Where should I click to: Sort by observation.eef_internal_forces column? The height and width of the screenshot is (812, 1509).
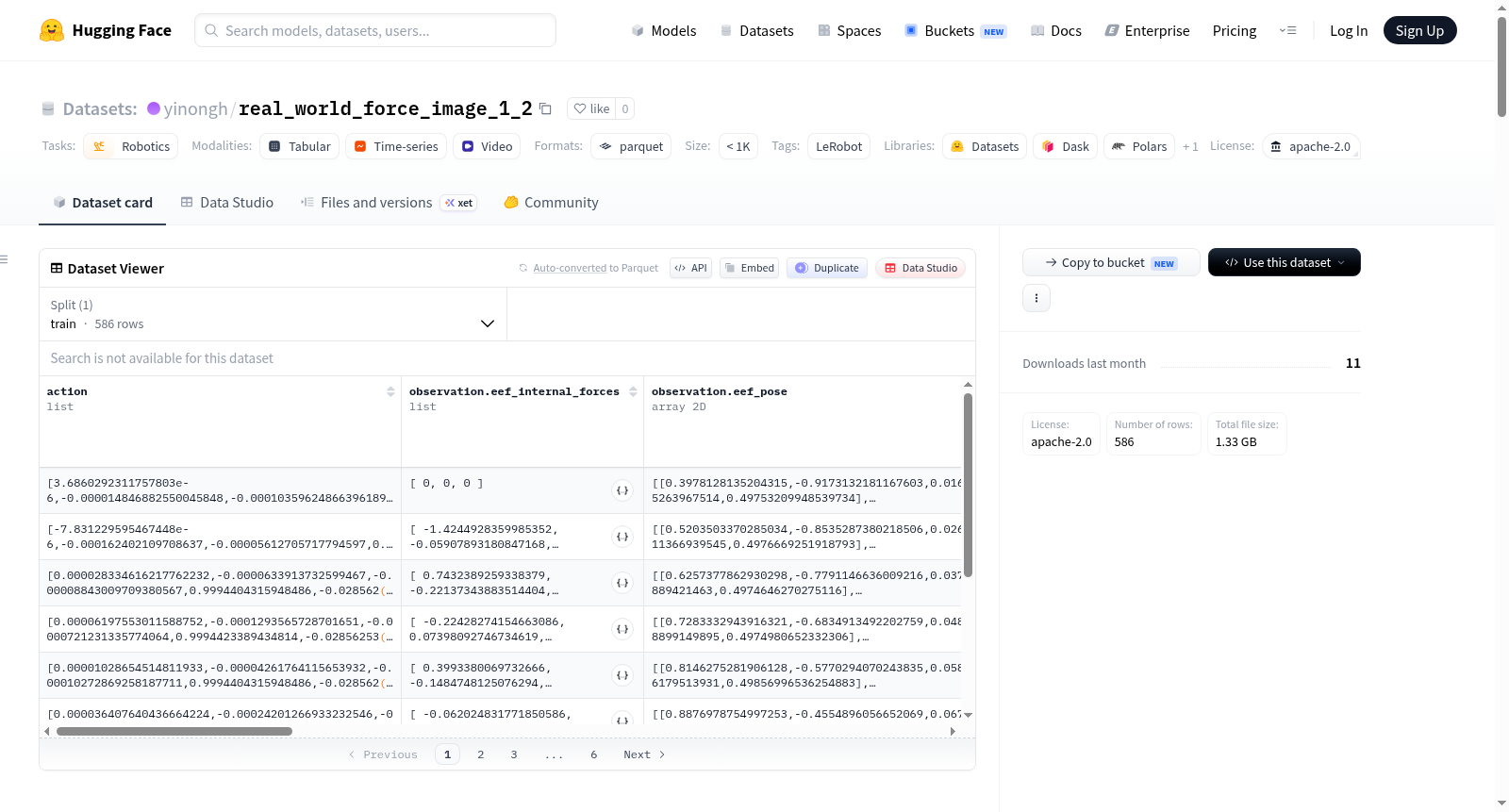(x=633, y=391)
